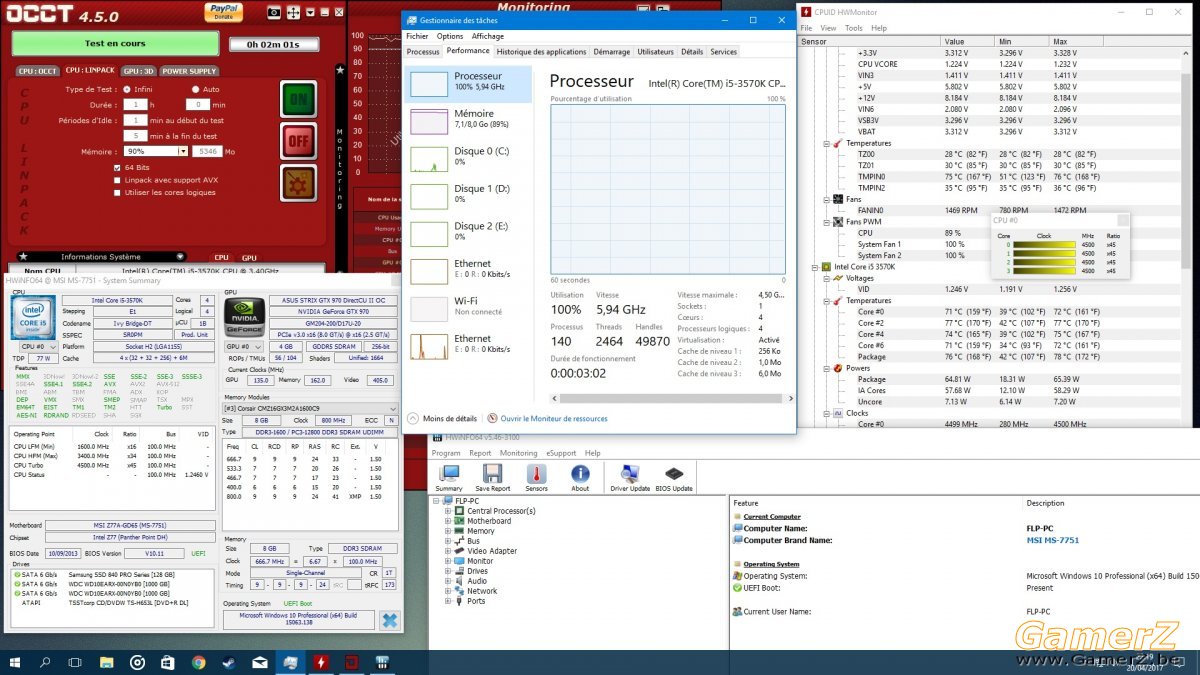Click the Durée minutes input field
1200x675 pixels.
198,104
